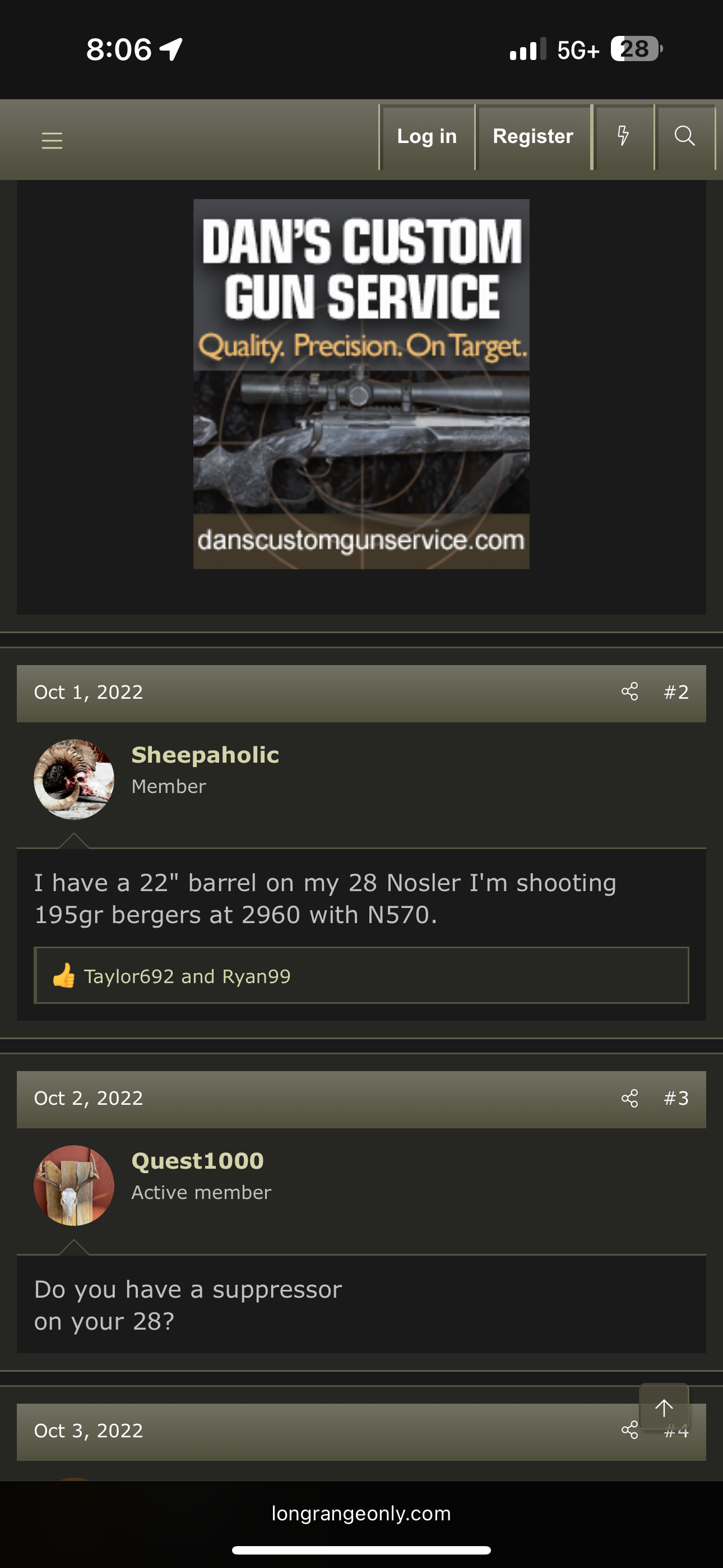The height and width of the screenshot is (1568, 723).
Task: Open the What's new lightning icon
Action: pyautogui.click(x=623, y=136)
